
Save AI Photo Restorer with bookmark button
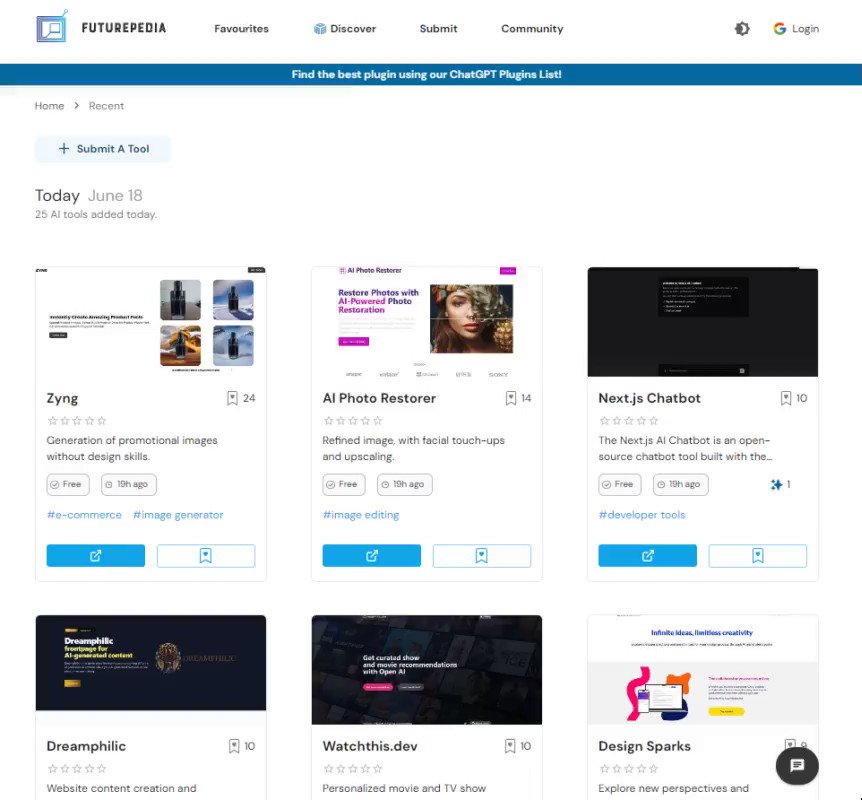[482, 555]
